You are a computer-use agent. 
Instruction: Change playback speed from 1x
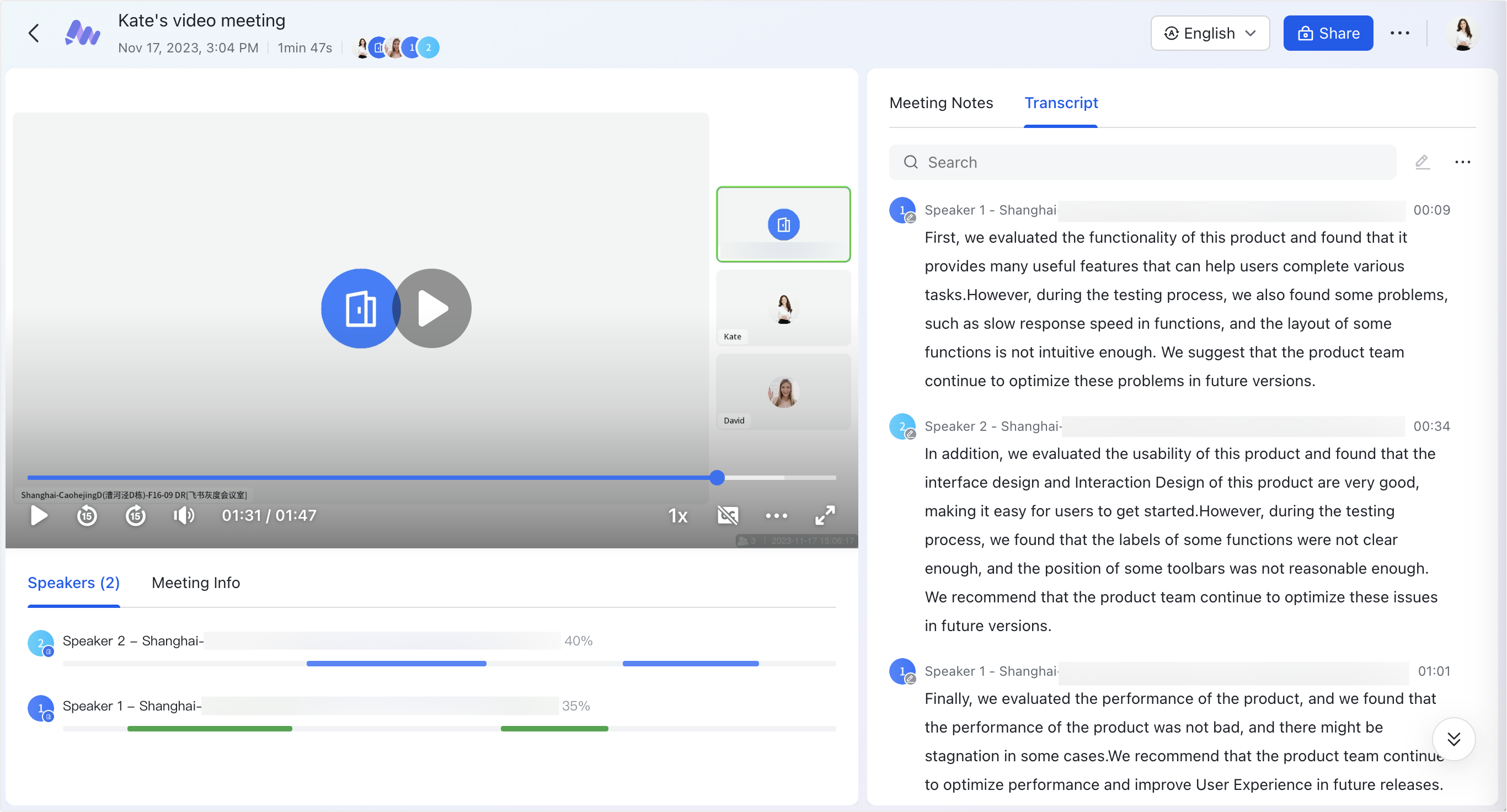pyautogui.click(x=678, y=515)
